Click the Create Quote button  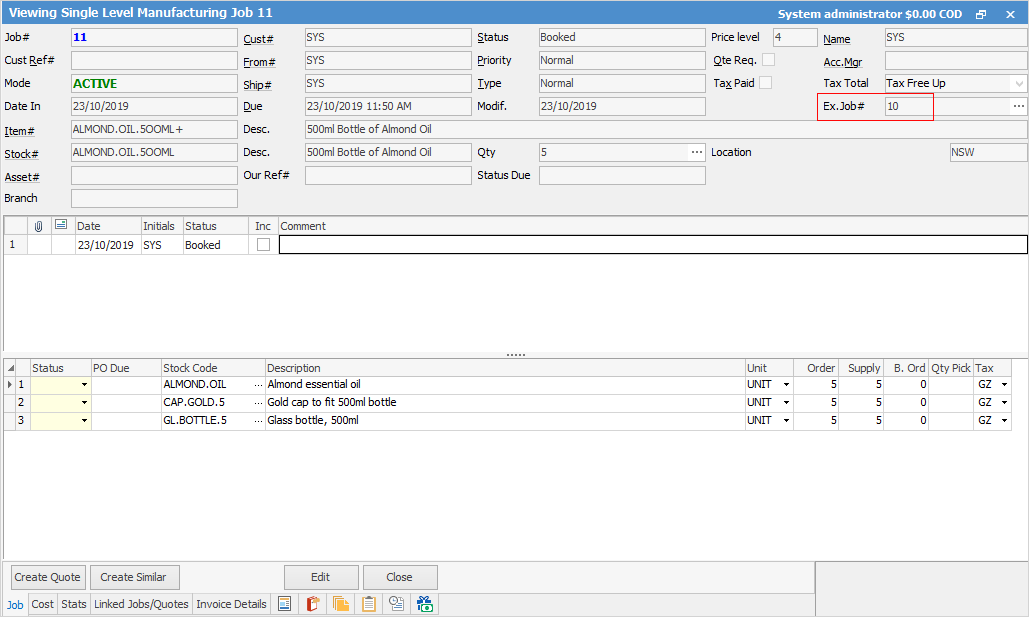pos(47,577)
